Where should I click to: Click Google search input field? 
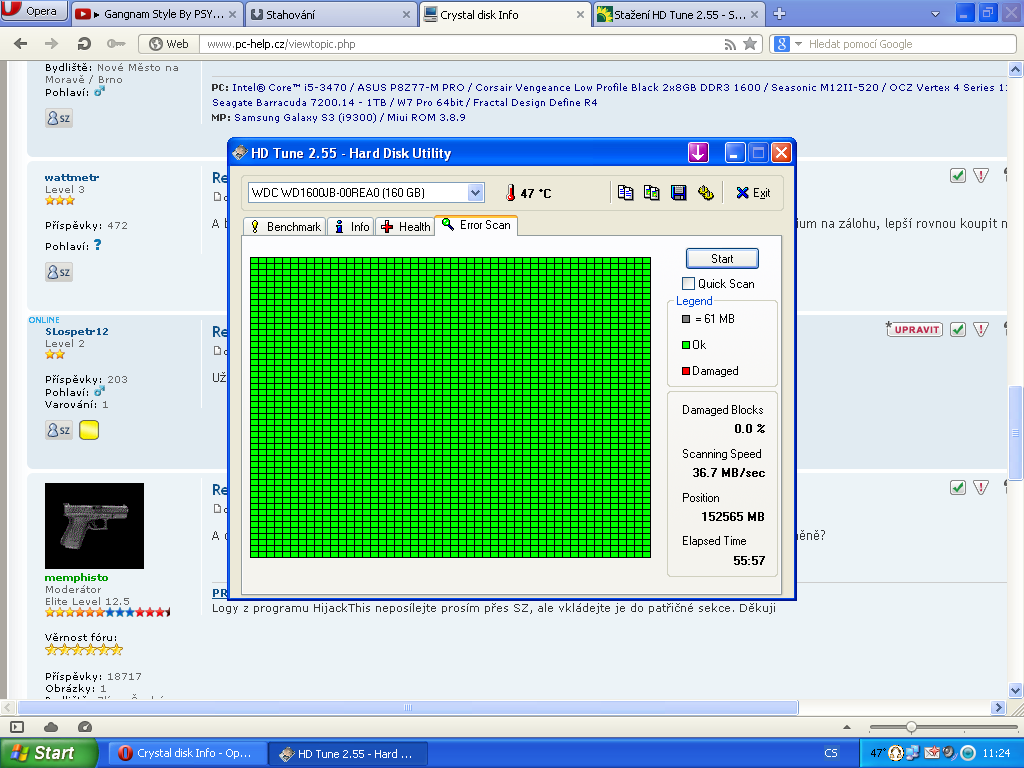click(x=910, y=44)
